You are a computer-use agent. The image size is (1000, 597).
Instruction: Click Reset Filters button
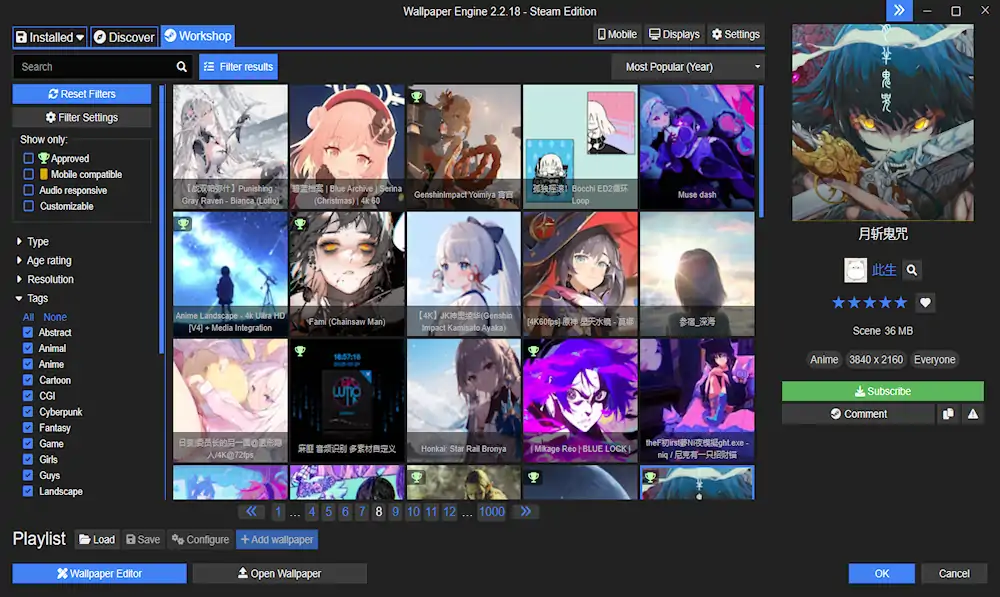coord(82,94)
